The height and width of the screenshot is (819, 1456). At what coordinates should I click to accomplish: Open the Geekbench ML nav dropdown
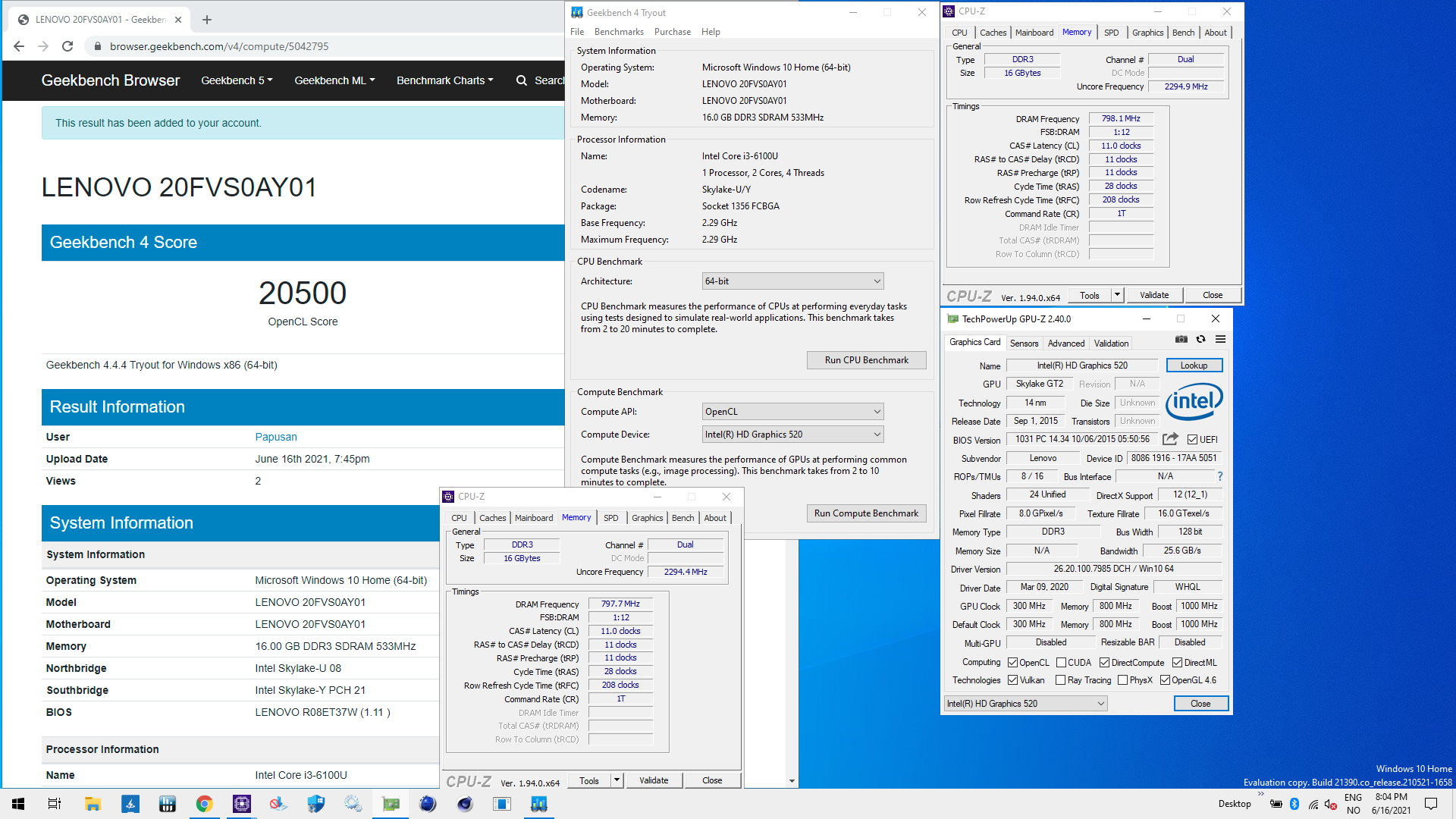(334, 80)
